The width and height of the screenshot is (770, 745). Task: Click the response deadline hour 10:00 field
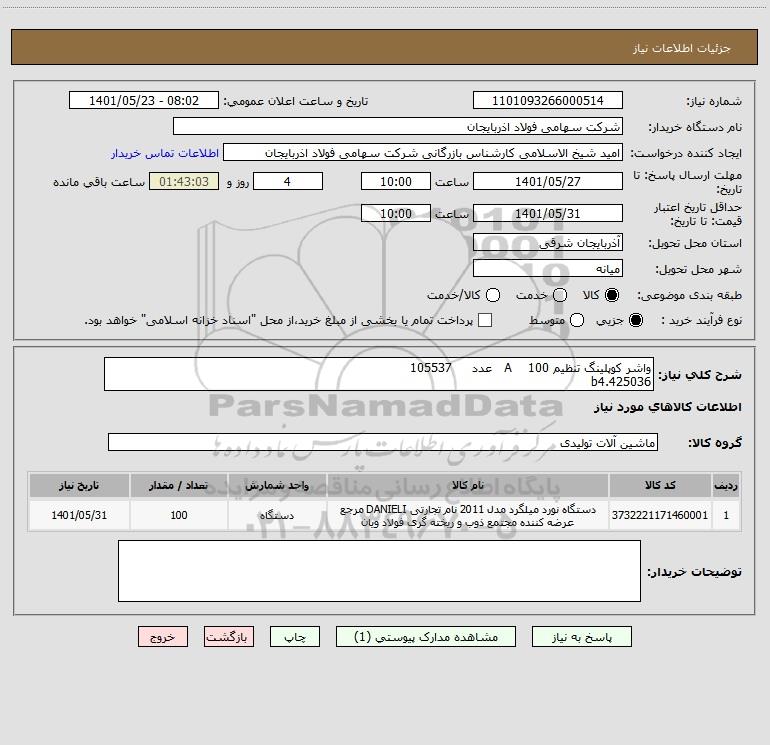click(396, 181)
